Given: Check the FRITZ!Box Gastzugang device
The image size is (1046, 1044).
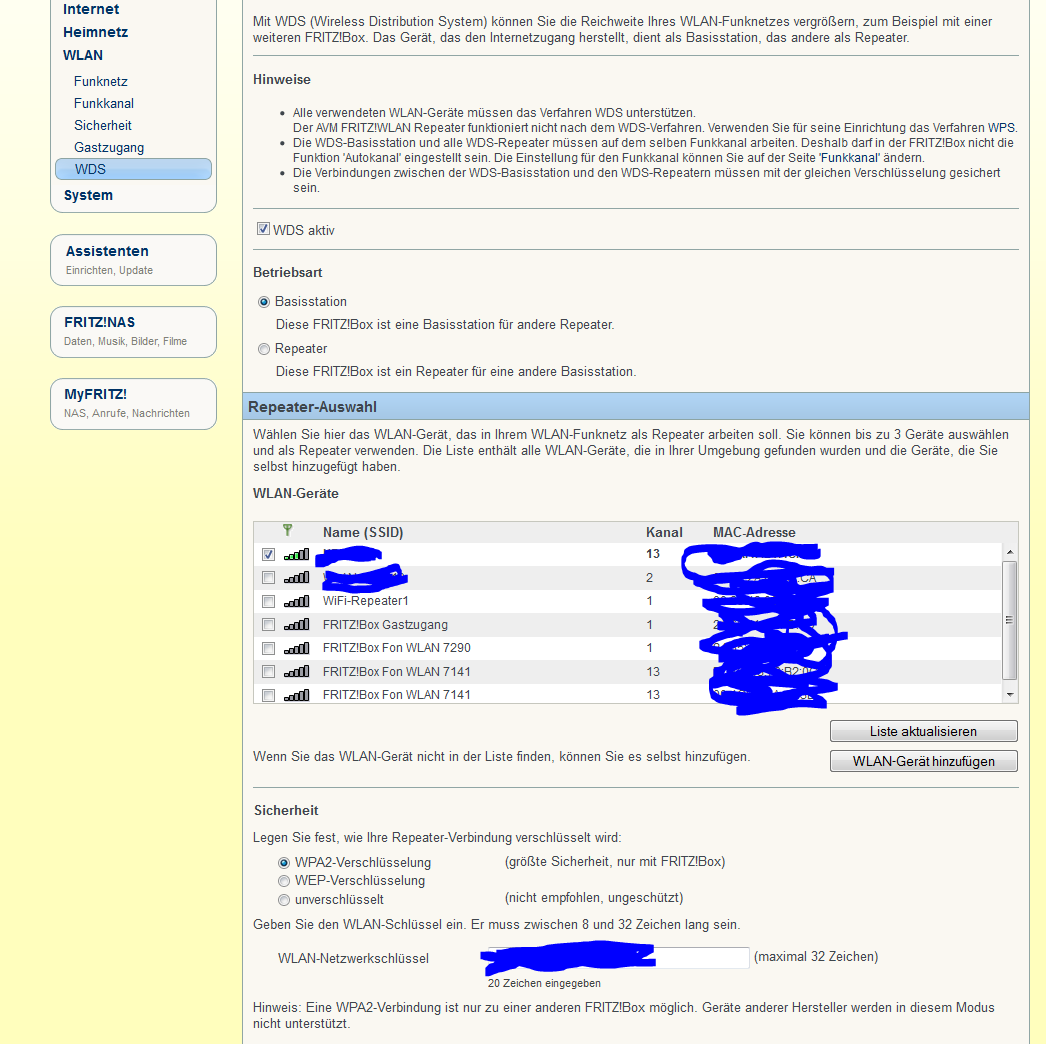Looking at the screenshot, I should click(x=268, y=625).
